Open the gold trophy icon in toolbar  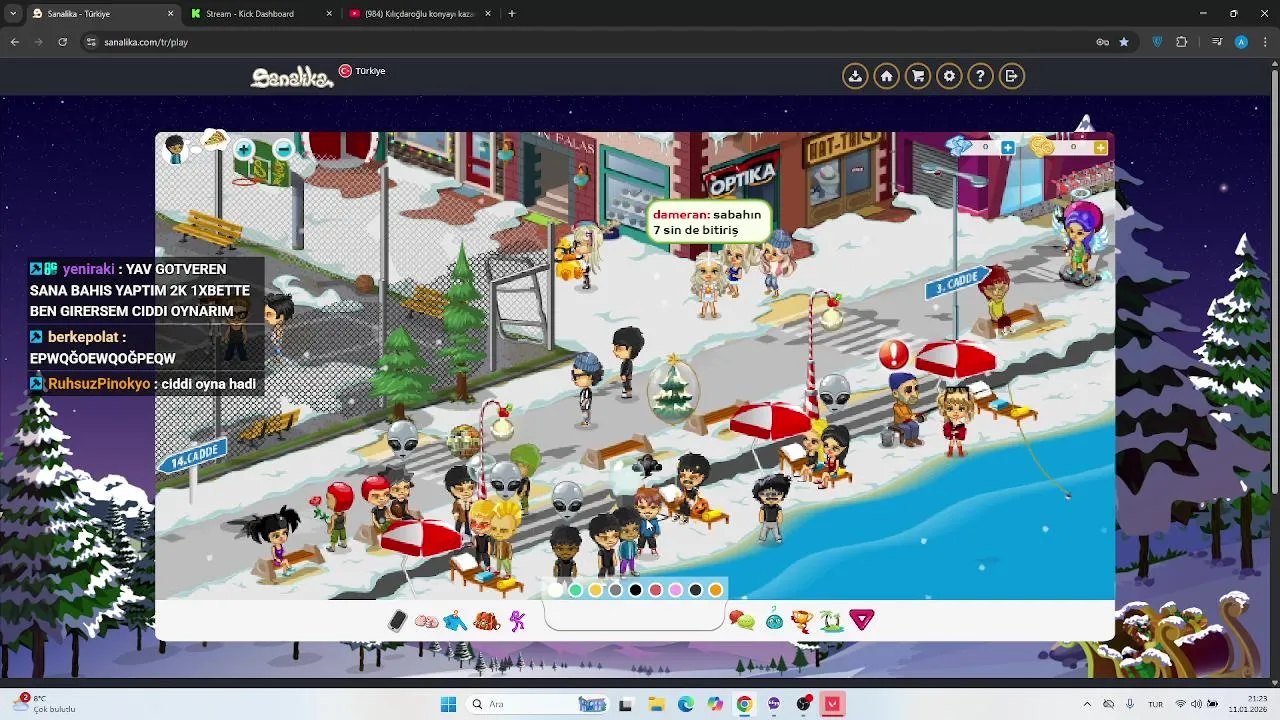[x=802, y=621]
